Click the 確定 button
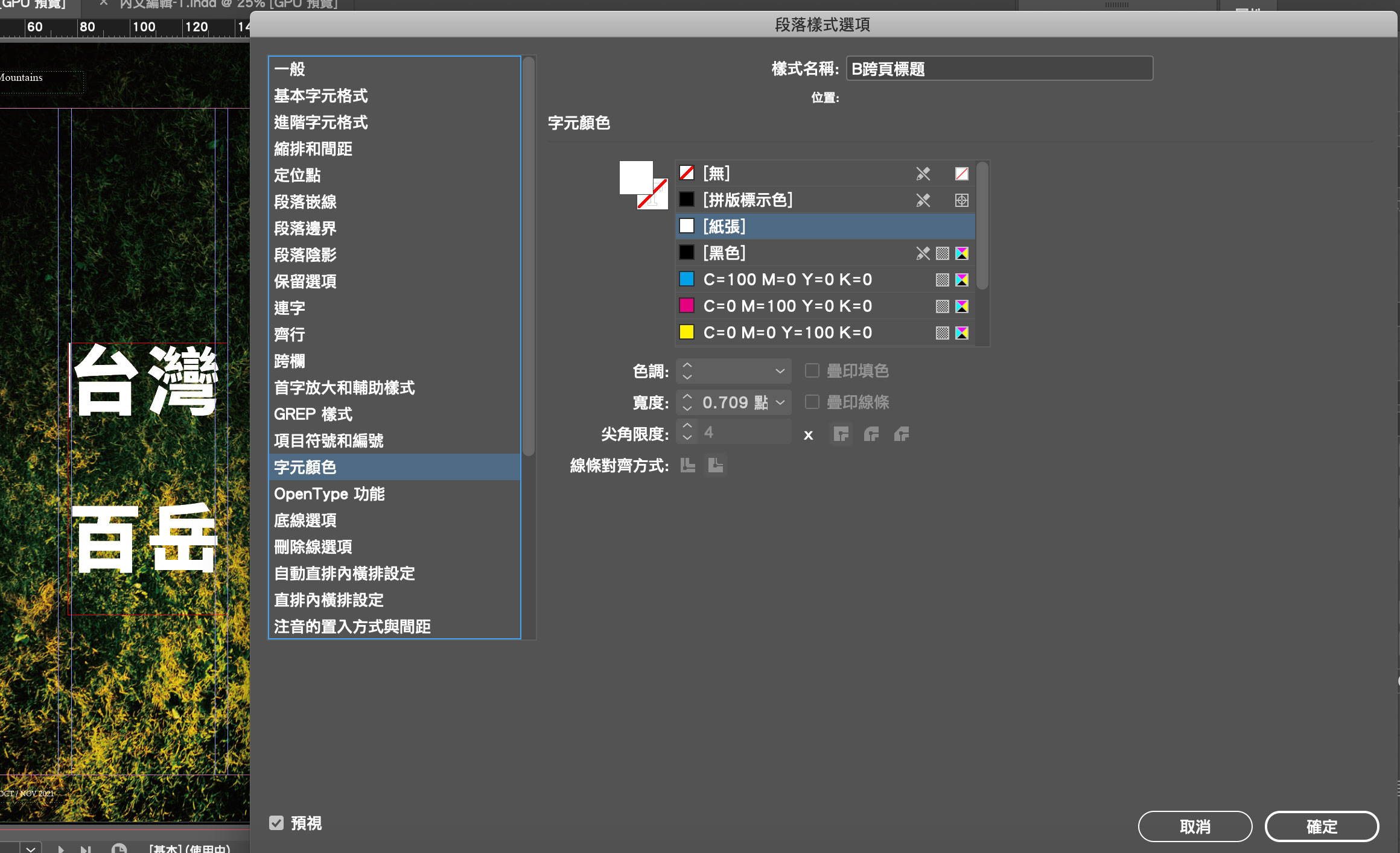 click(1322, 826)
